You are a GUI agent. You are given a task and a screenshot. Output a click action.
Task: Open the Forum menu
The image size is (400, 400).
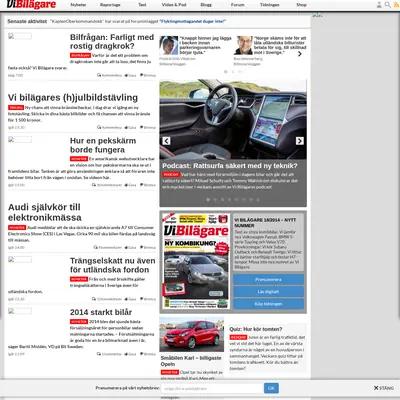point(238,5)
